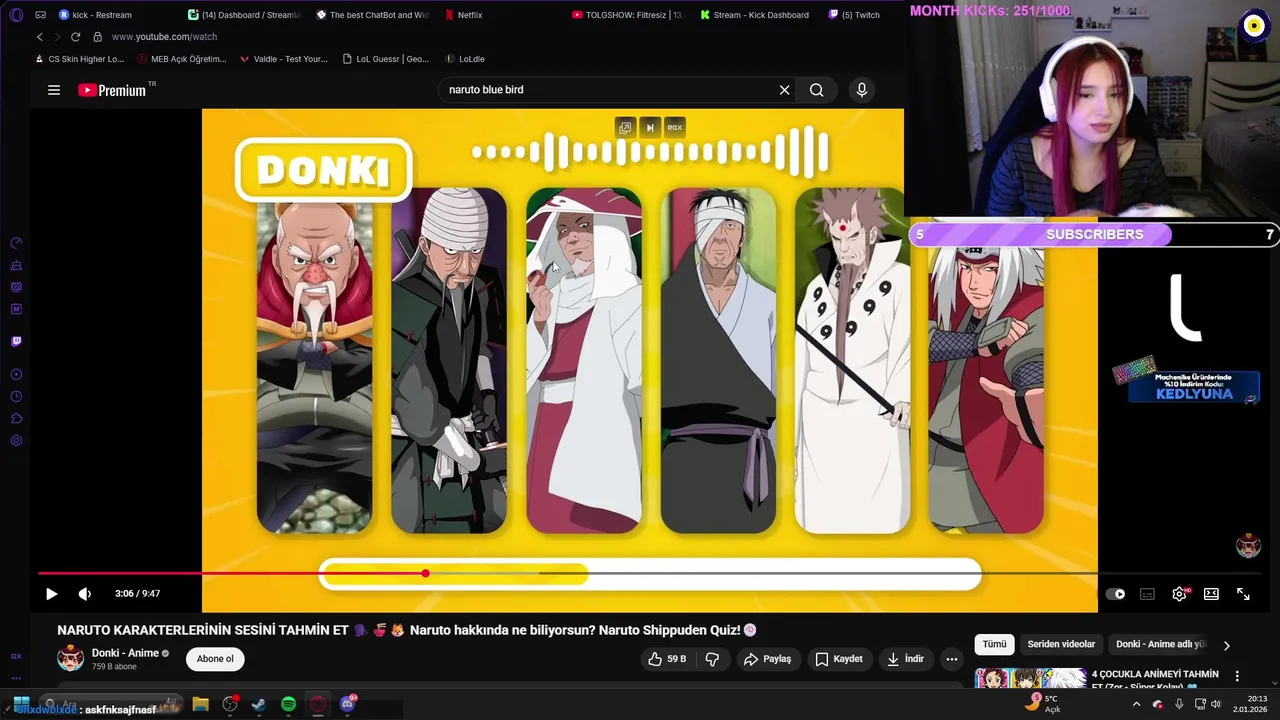Click the skip-forward overlay icon on video

click(650, 127)
